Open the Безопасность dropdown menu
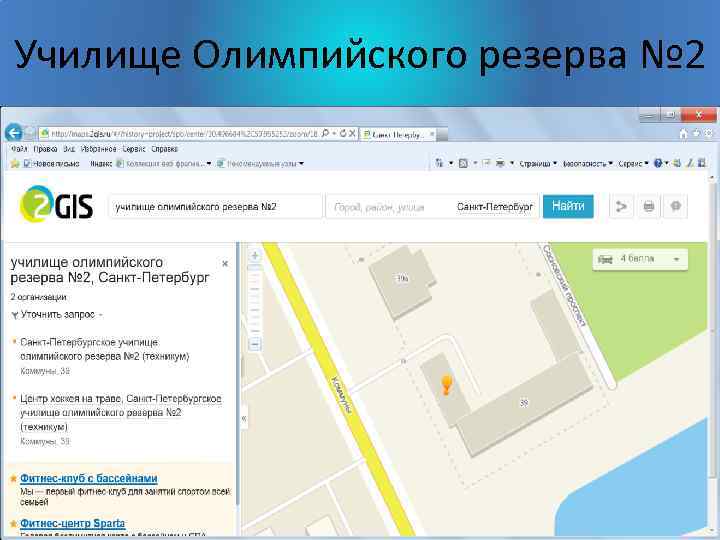 pyautogui.click(x=588, y=163)
